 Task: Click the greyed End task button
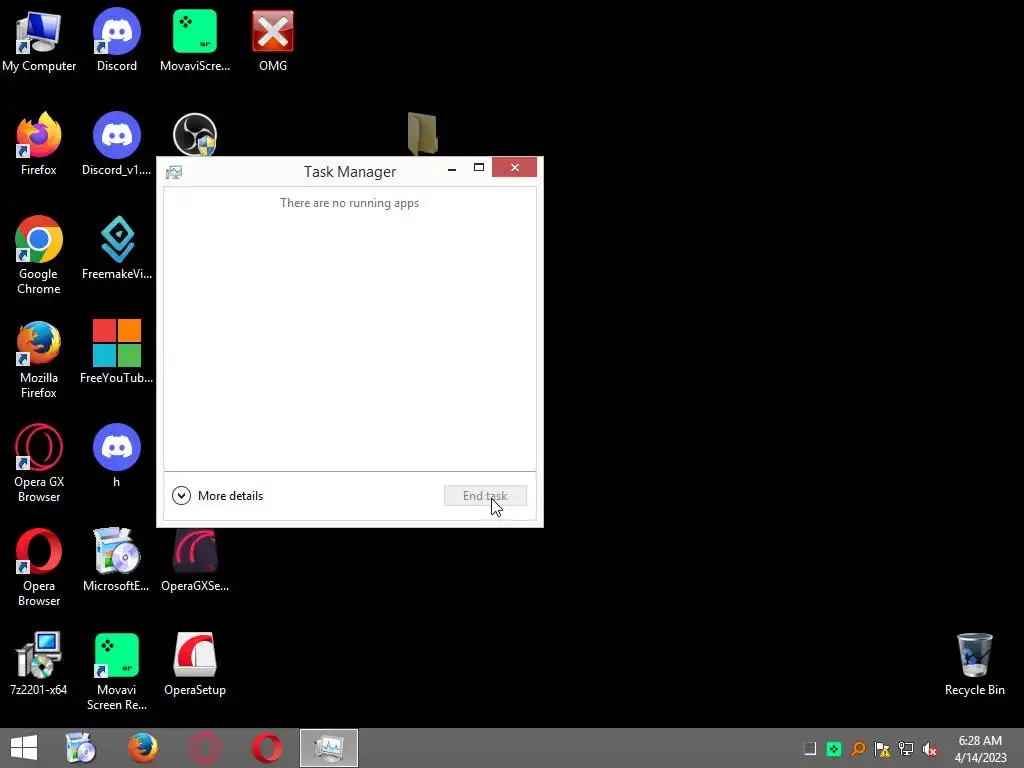click(x=485, y=496)
